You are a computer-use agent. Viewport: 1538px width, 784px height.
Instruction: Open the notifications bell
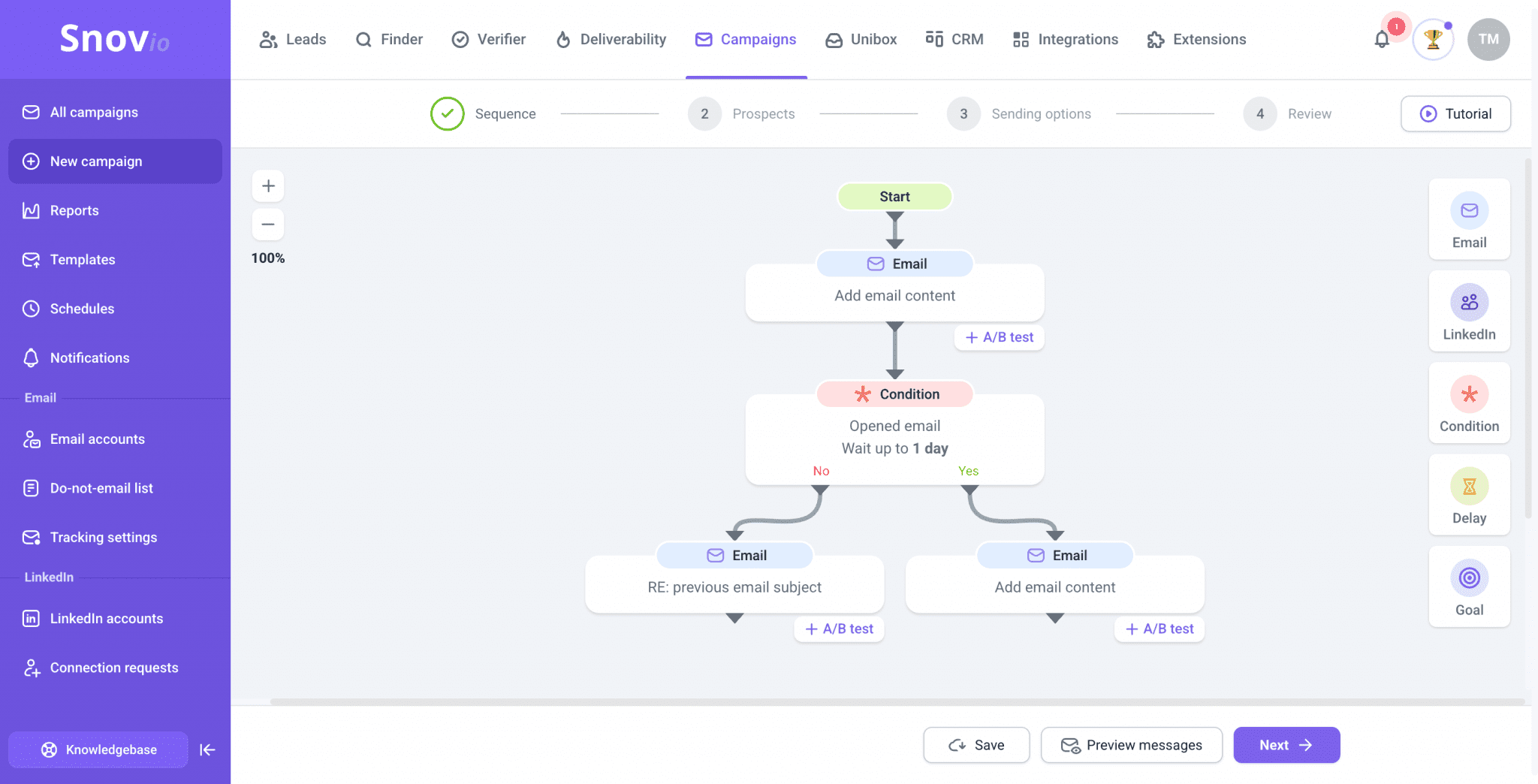[1380, 39]
